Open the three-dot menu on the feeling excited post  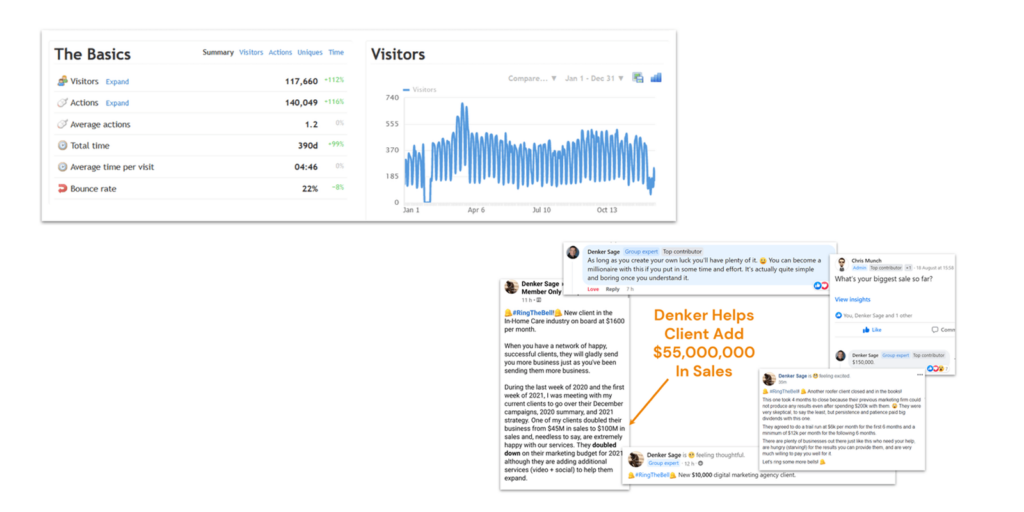click(920, 375)
